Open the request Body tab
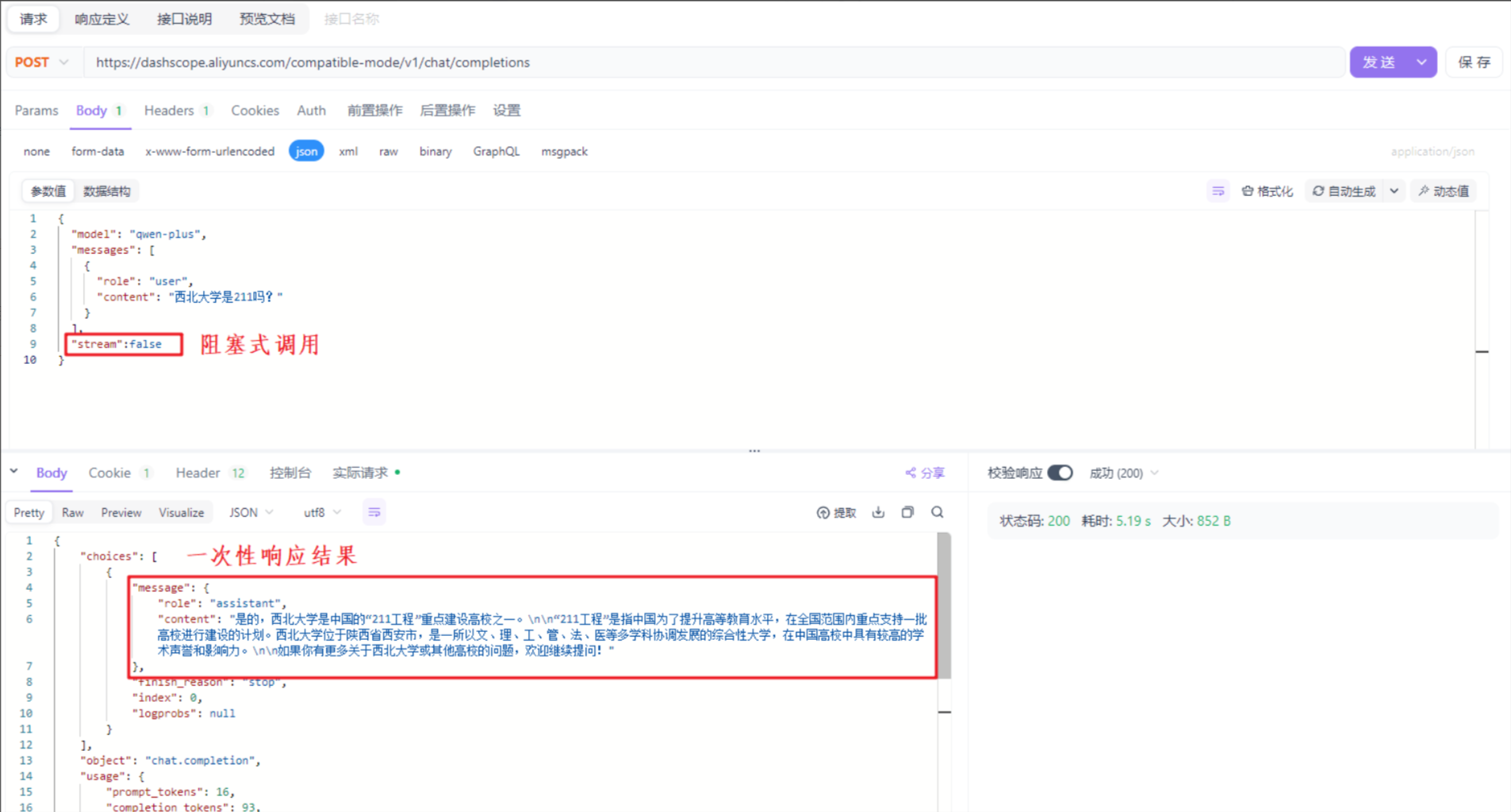The height and width of the screenshot is (812, 1511). point(99,110)
